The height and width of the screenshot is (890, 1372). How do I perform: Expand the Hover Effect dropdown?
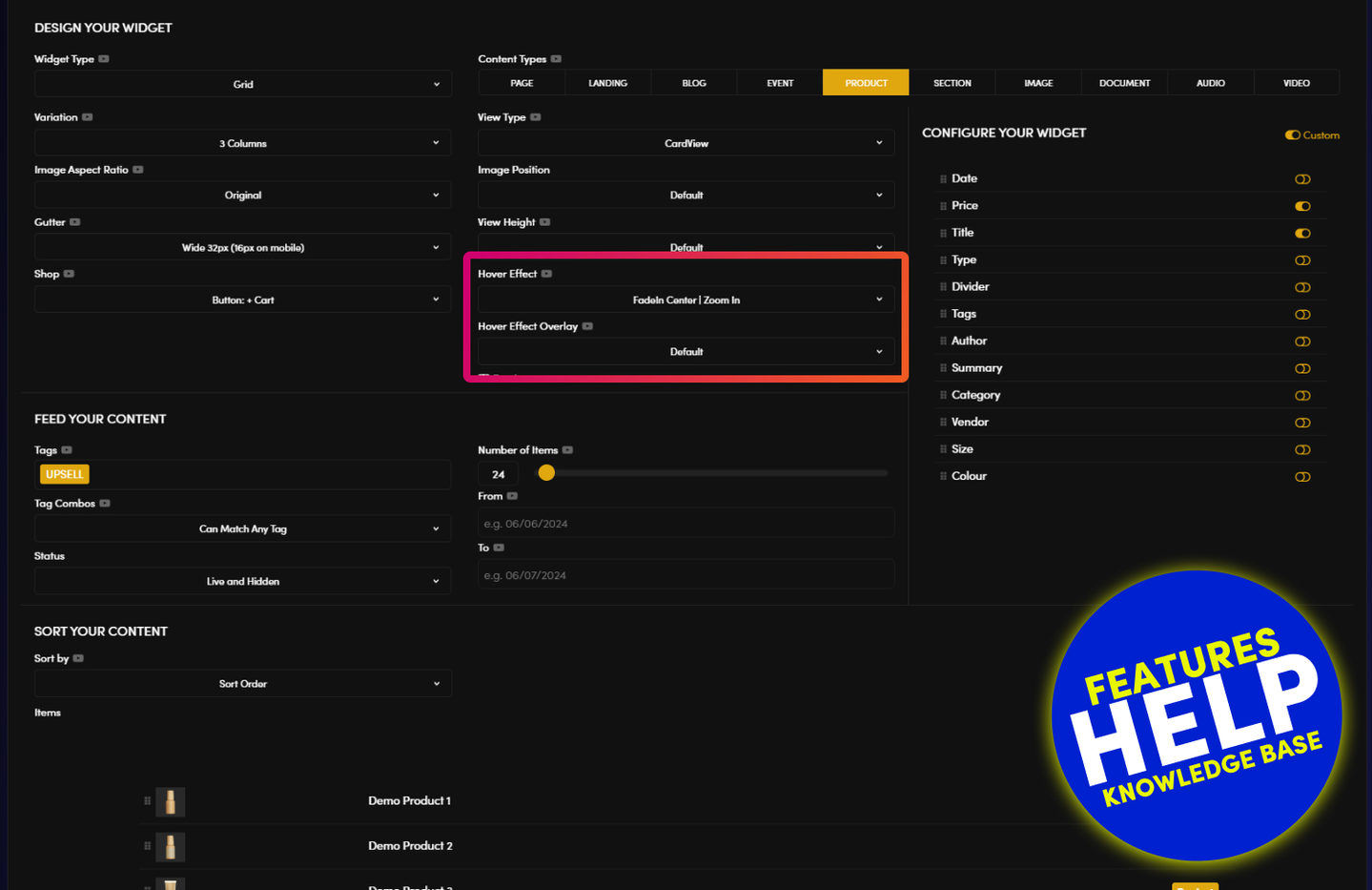686,300
